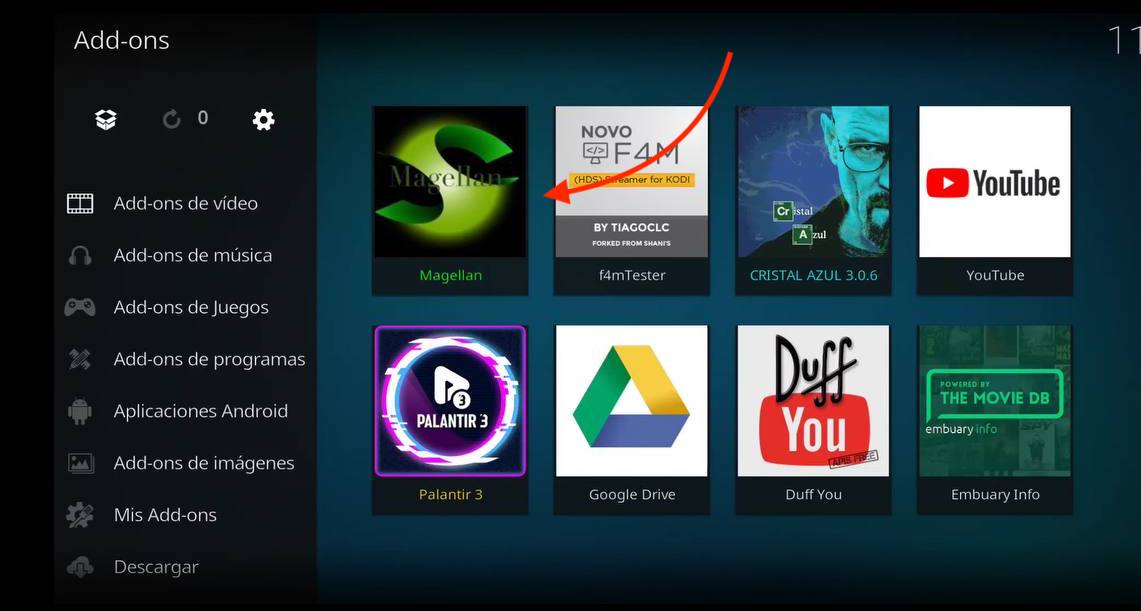Image resolution: width=1141 pixels, height=611 pixels.
Task: Select Add-ons de Juegos
Action: (191, 307)
